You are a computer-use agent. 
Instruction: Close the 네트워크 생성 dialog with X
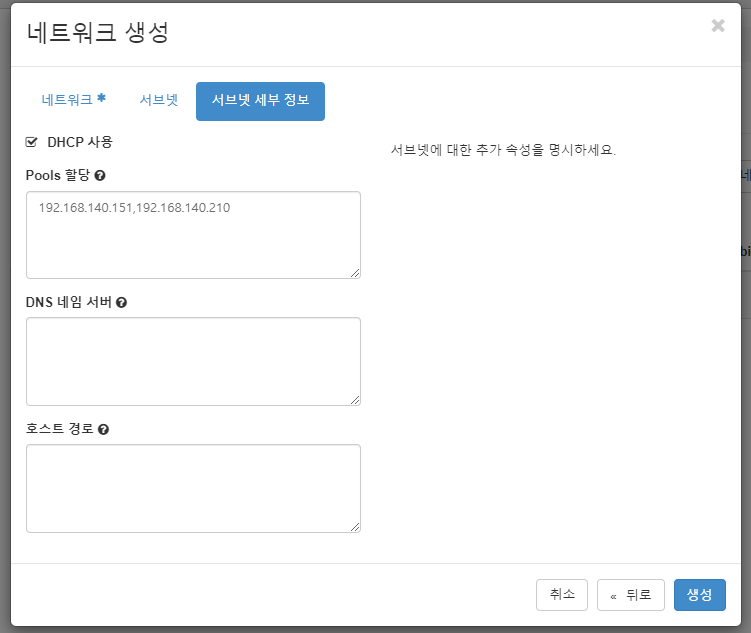tap(717, 25)
